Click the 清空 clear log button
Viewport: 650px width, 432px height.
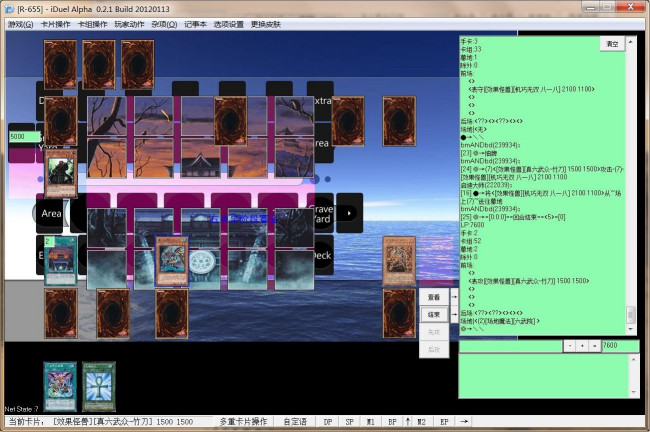612,44
